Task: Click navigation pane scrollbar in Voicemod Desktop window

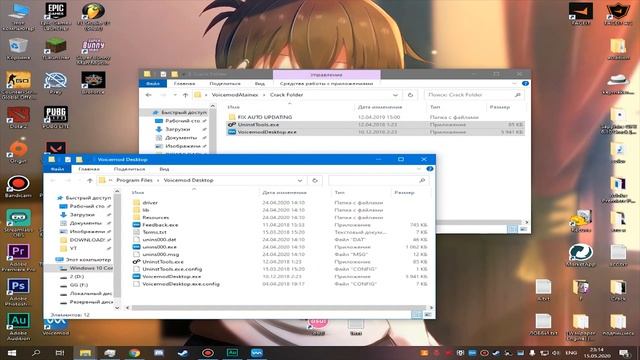Action: 118,245
